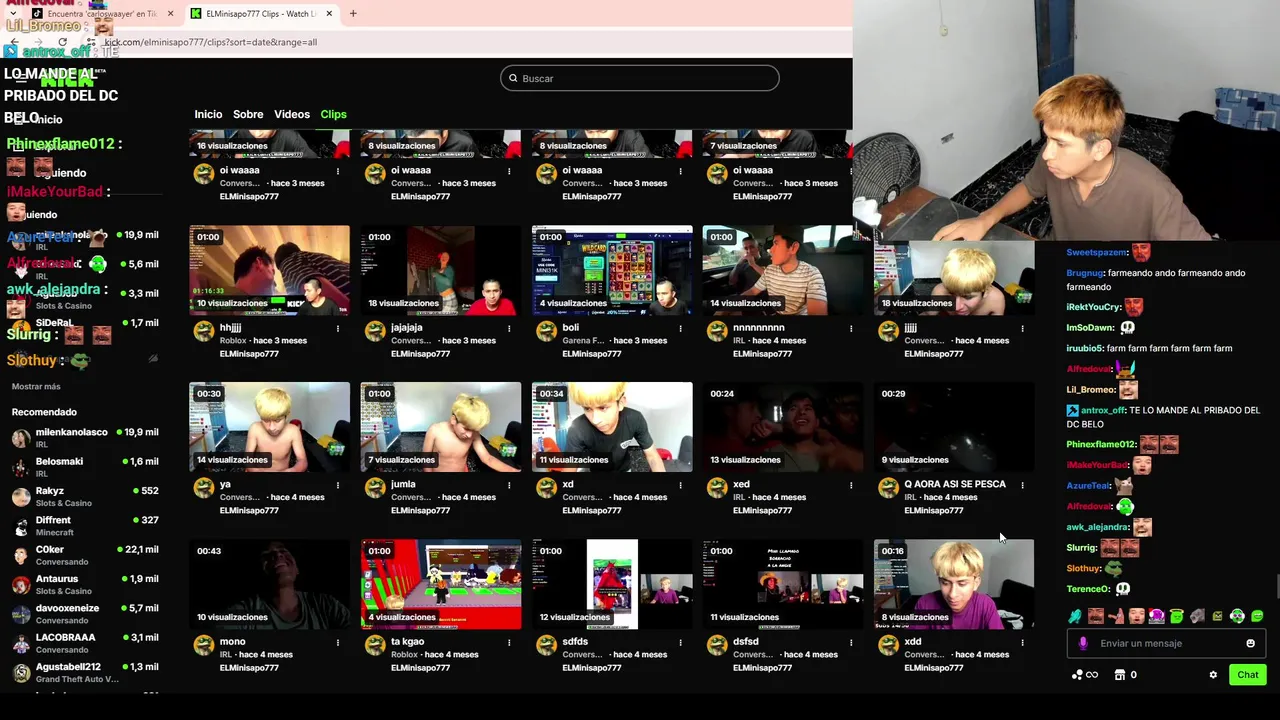The width and height of the screenshot is (1280, 720).
Task: Open a new browser tab
Action: 353,13
